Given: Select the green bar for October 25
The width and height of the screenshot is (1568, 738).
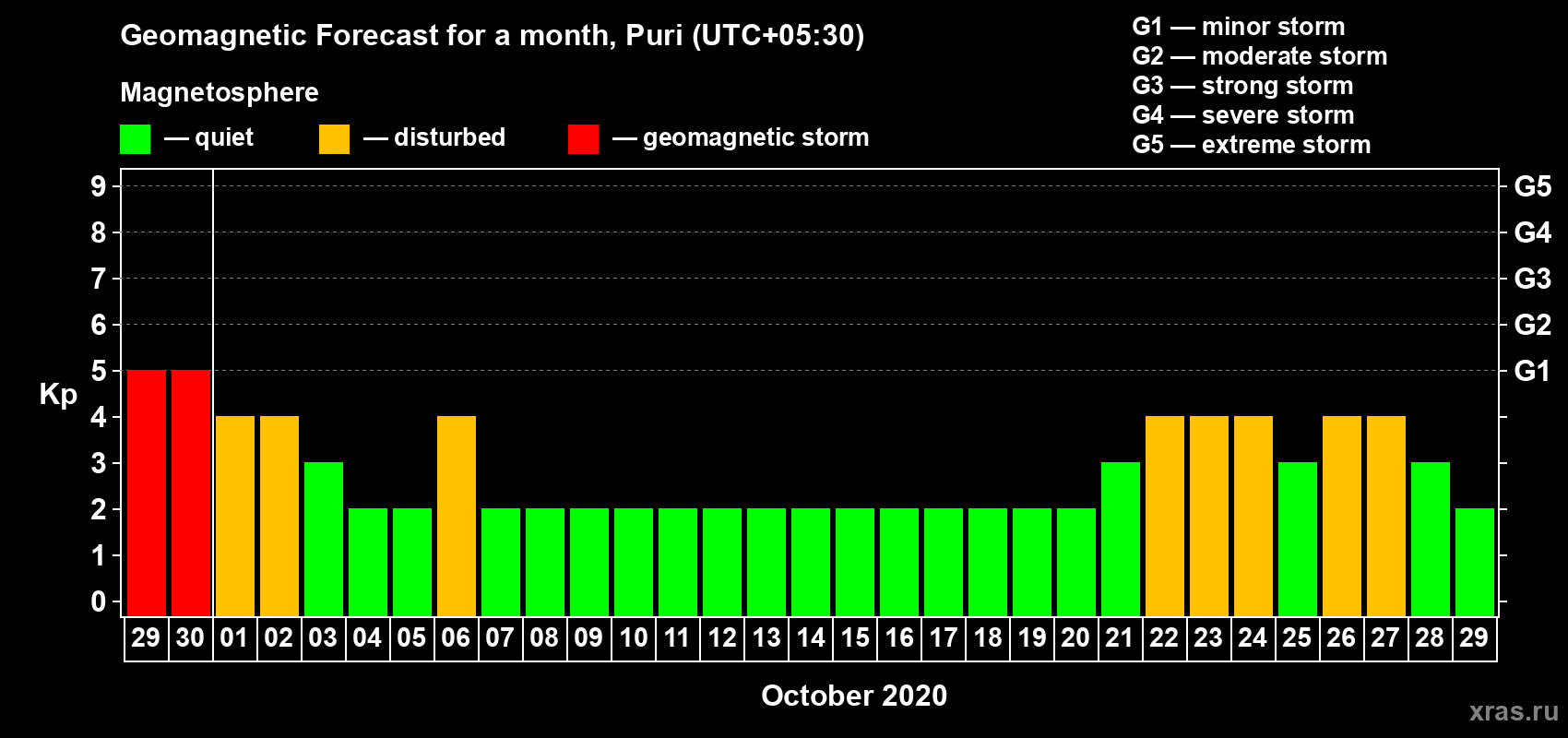Looking at the screenshot, I should click(x=1298, y=540).
